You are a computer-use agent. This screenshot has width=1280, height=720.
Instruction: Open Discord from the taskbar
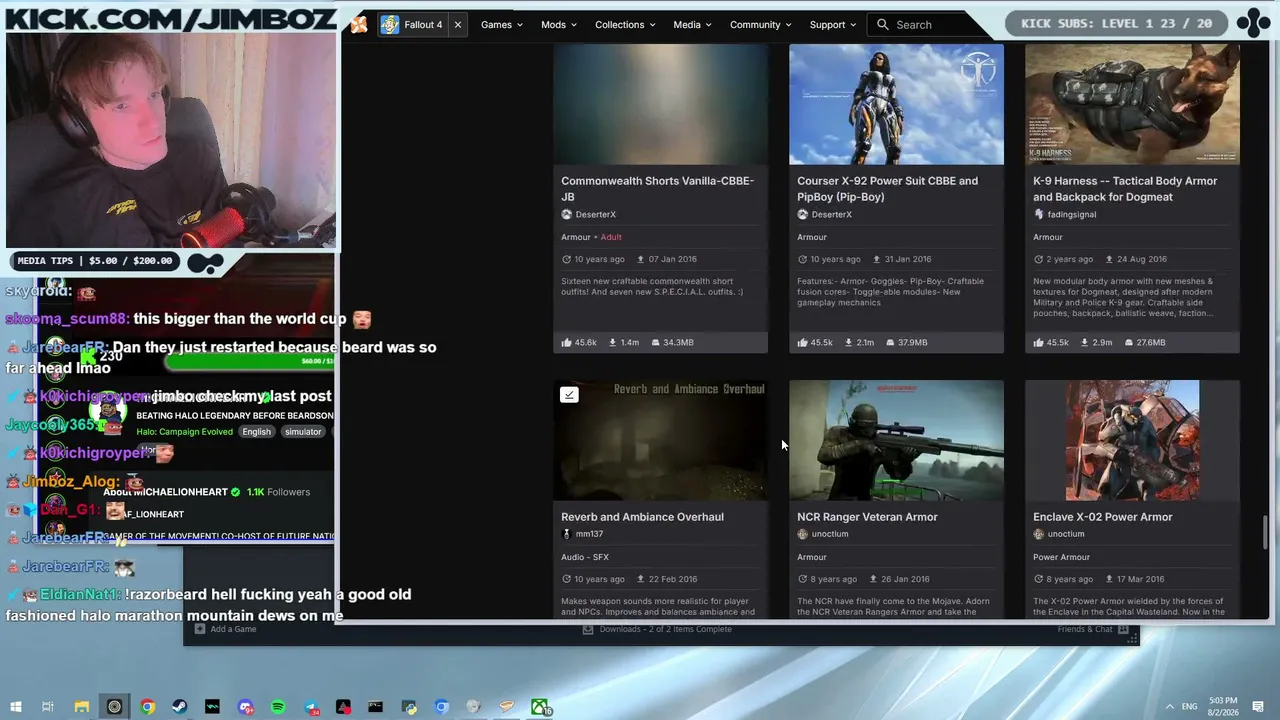pos(245,707)
